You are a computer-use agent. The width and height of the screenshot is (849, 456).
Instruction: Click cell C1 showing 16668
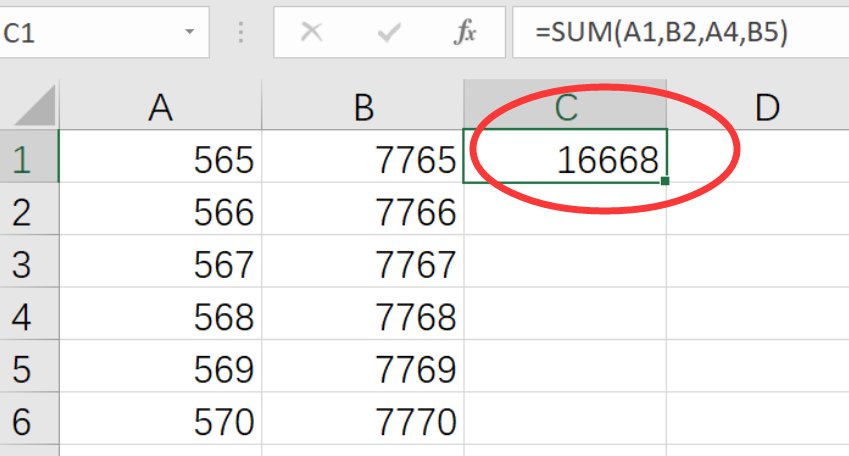[565, 157]
